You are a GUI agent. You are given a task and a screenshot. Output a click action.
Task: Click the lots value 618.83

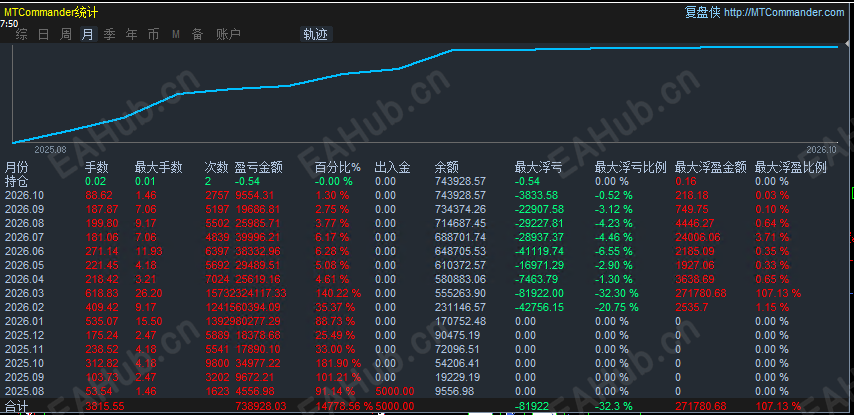click(101, 293)
